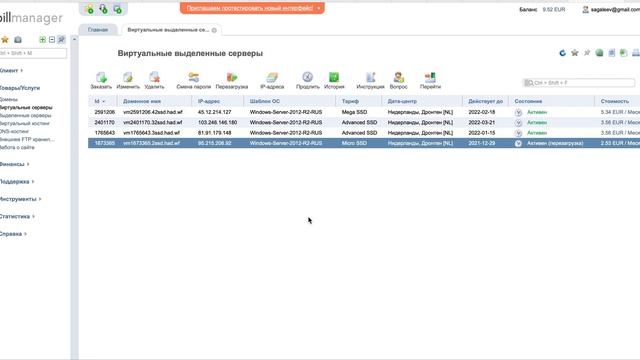Expand all menu with green plus icon
The image size is (640, 360).
[x=42, y=40]
